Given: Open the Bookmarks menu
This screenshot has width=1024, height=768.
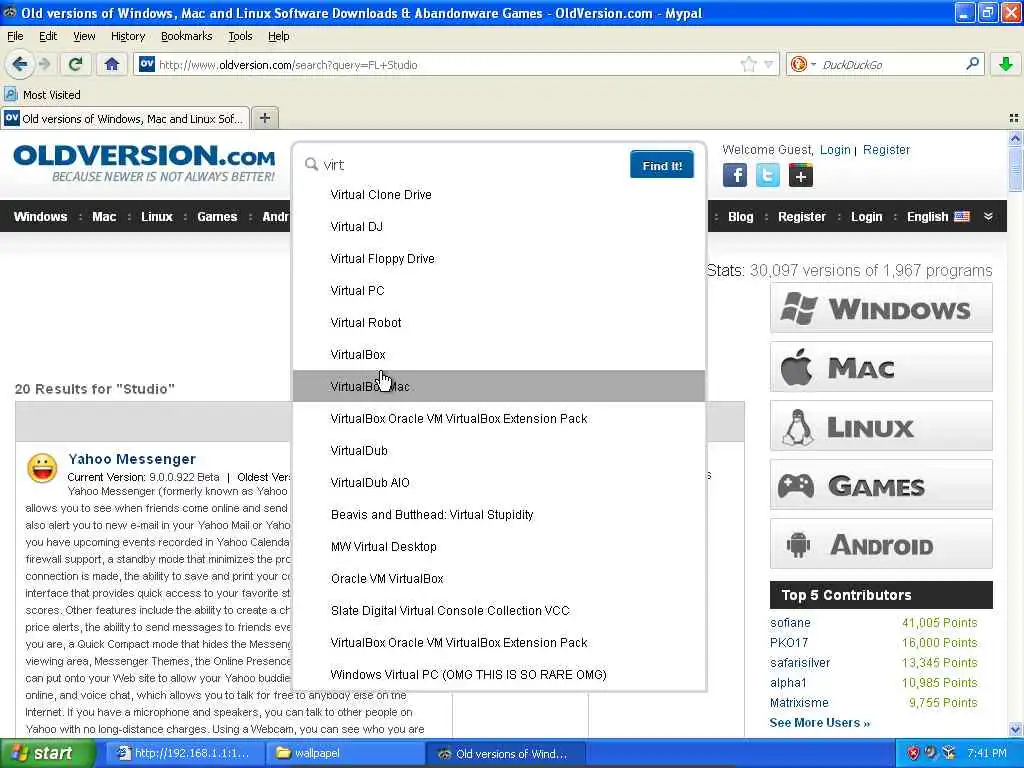Looking at the screenshot, I should pyautogui.click(x=187, y=36).
